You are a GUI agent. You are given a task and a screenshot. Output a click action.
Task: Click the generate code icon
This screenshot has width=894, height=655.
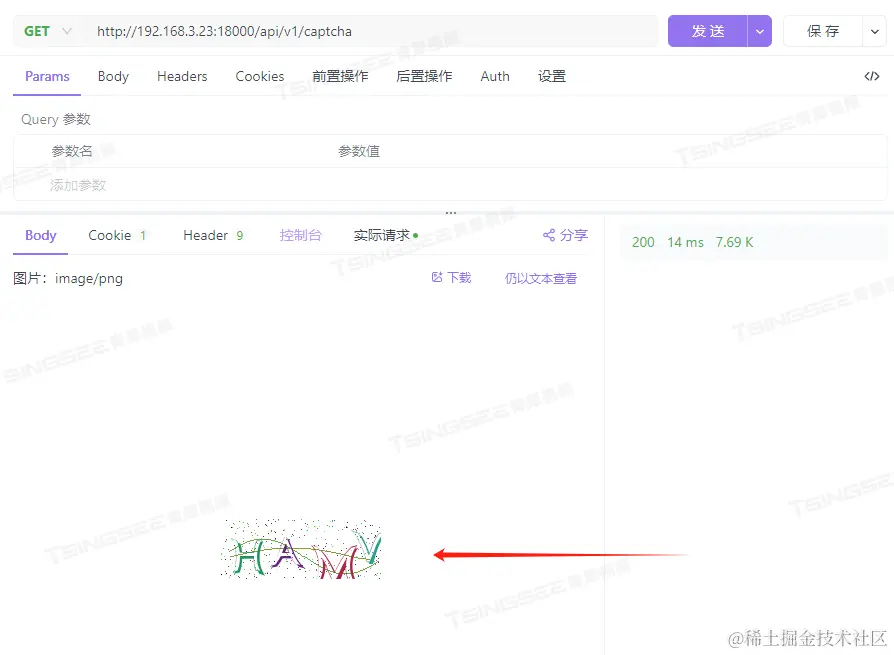(x=872, y=76)
